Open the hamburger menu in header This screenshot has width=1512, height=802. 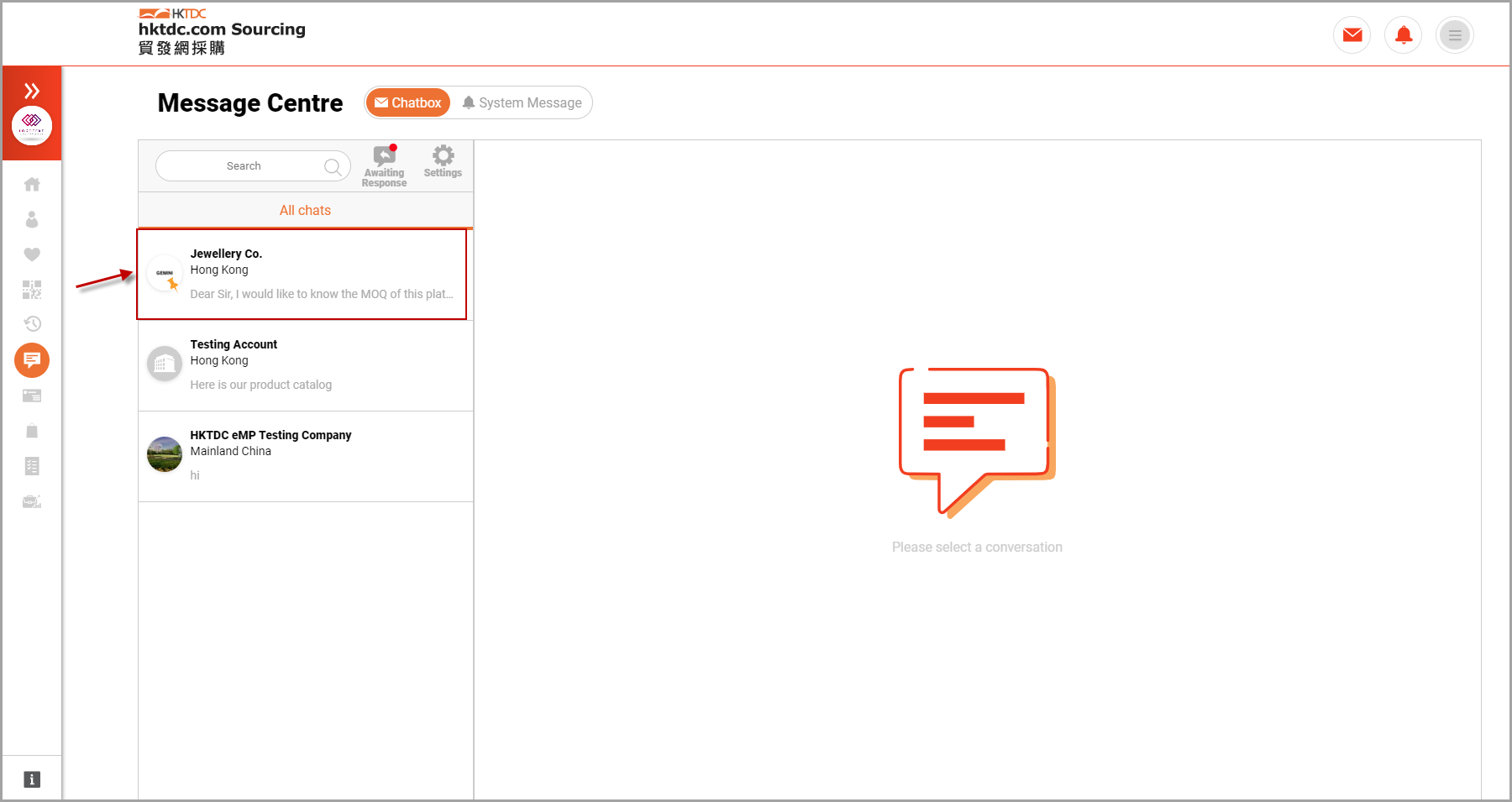tap(1454, 35)
